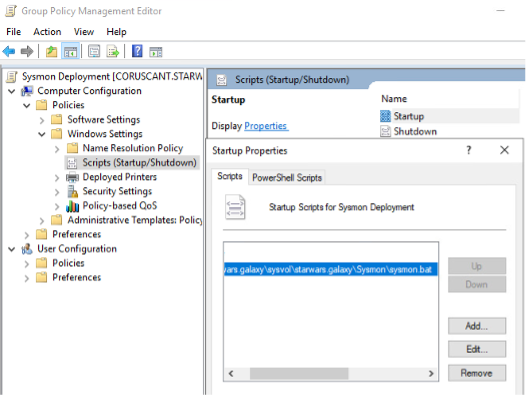Screen dimensions: 526x396
Task: Click the Up button
Action: (477, 266)
